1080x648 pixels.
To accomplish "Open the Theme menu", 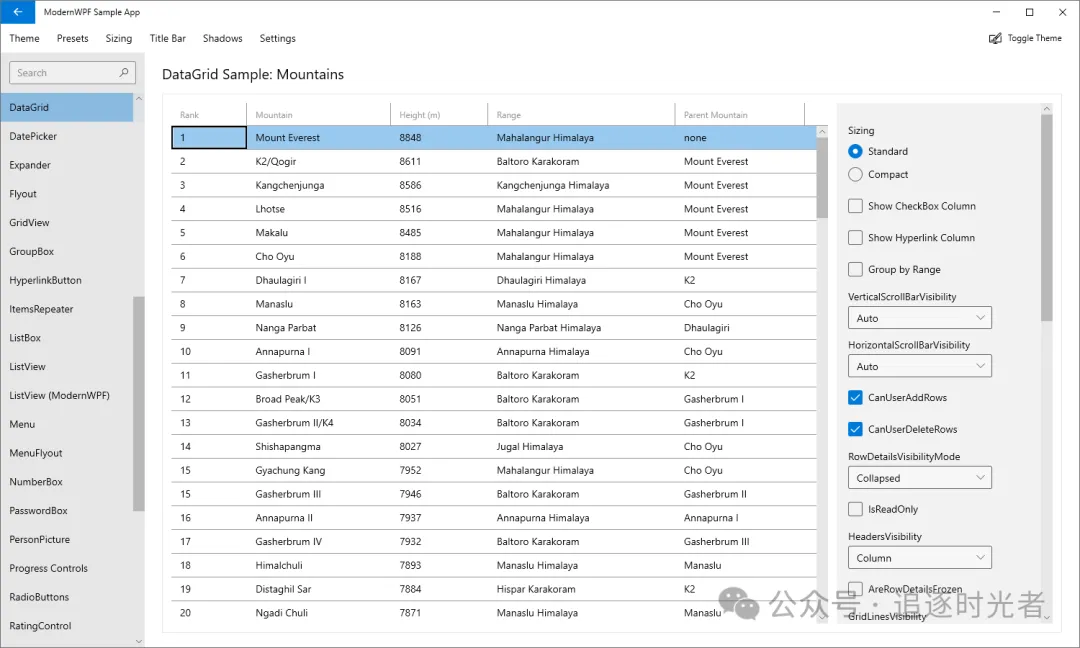I will [x=24, y=38].
